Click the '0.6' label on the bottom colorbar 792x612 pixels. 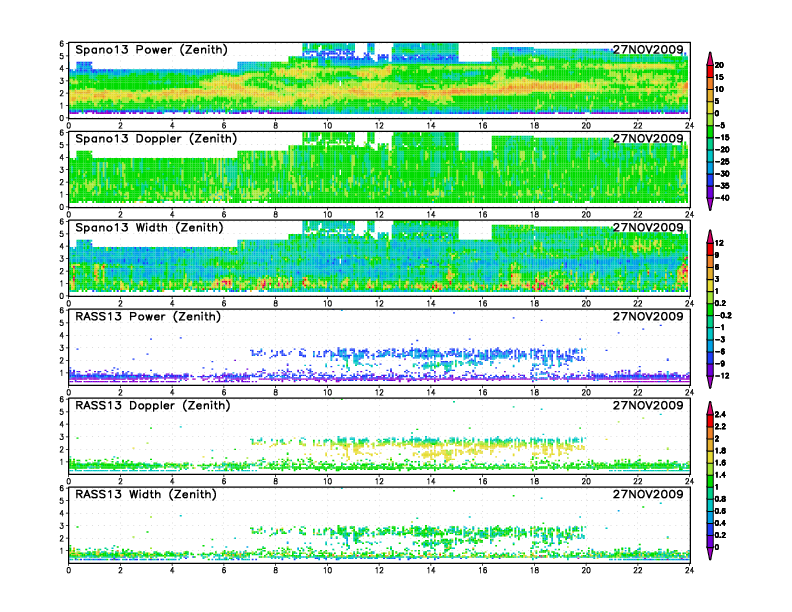click(x=720, y=511)
